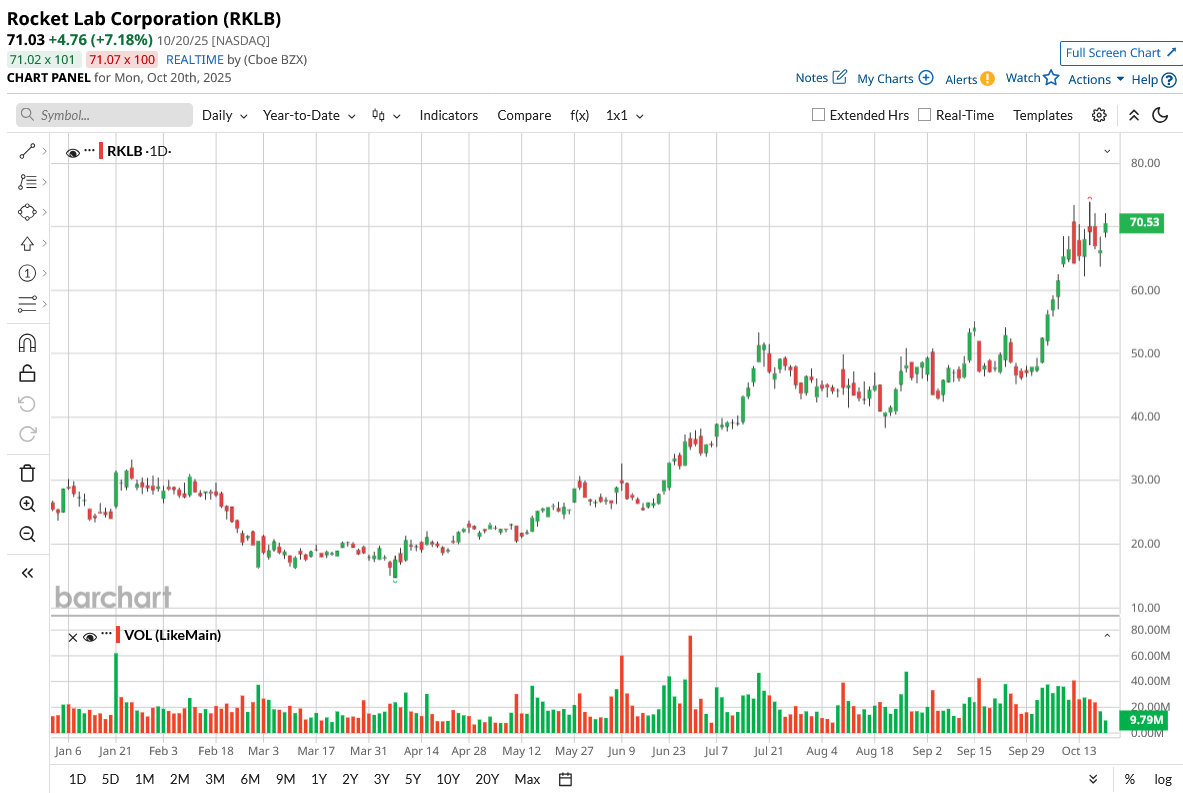Zoom out of the chart

point(27,534)
